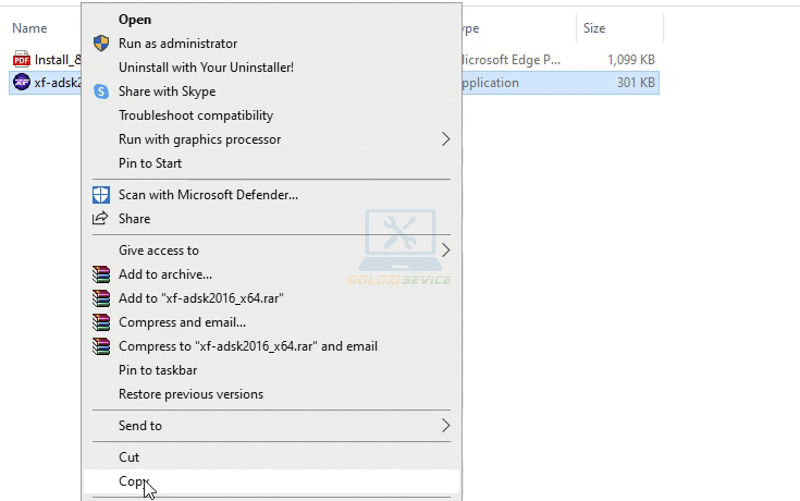This screenshot has height=501, width=800.
Task: Sort files by the Size column header
Action: point(594,28)
